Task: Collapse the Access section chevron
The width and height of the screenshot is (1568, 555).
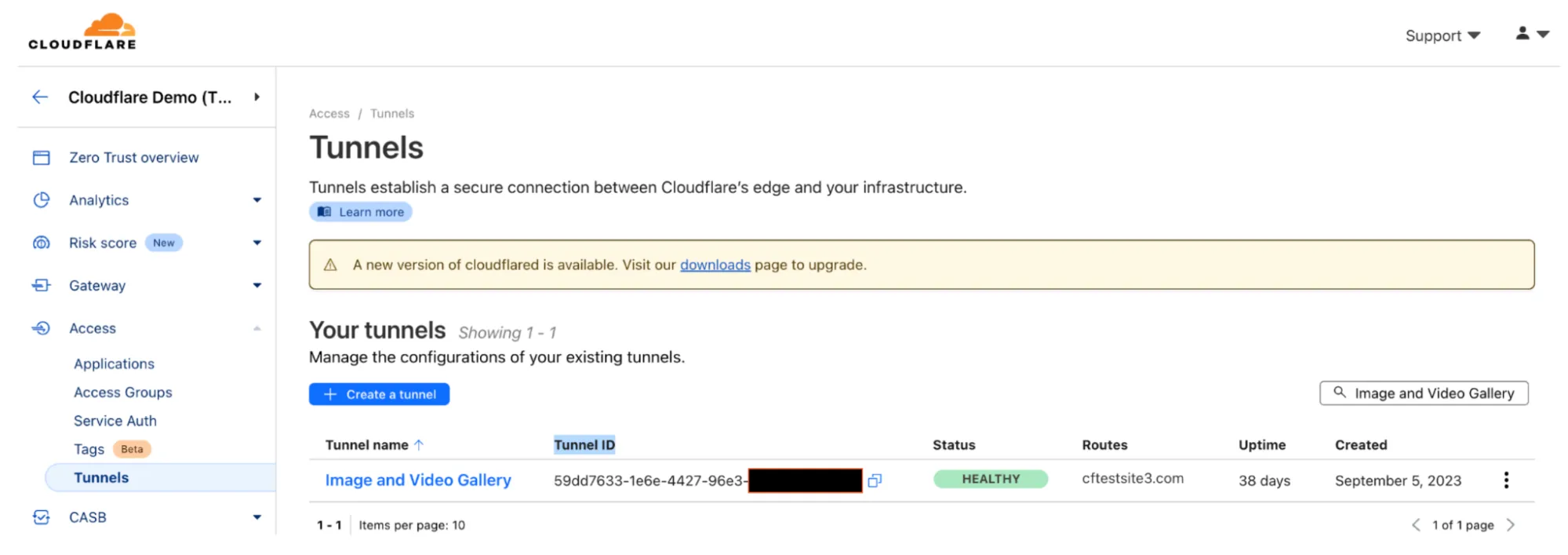Action: [x=257, y=327]
